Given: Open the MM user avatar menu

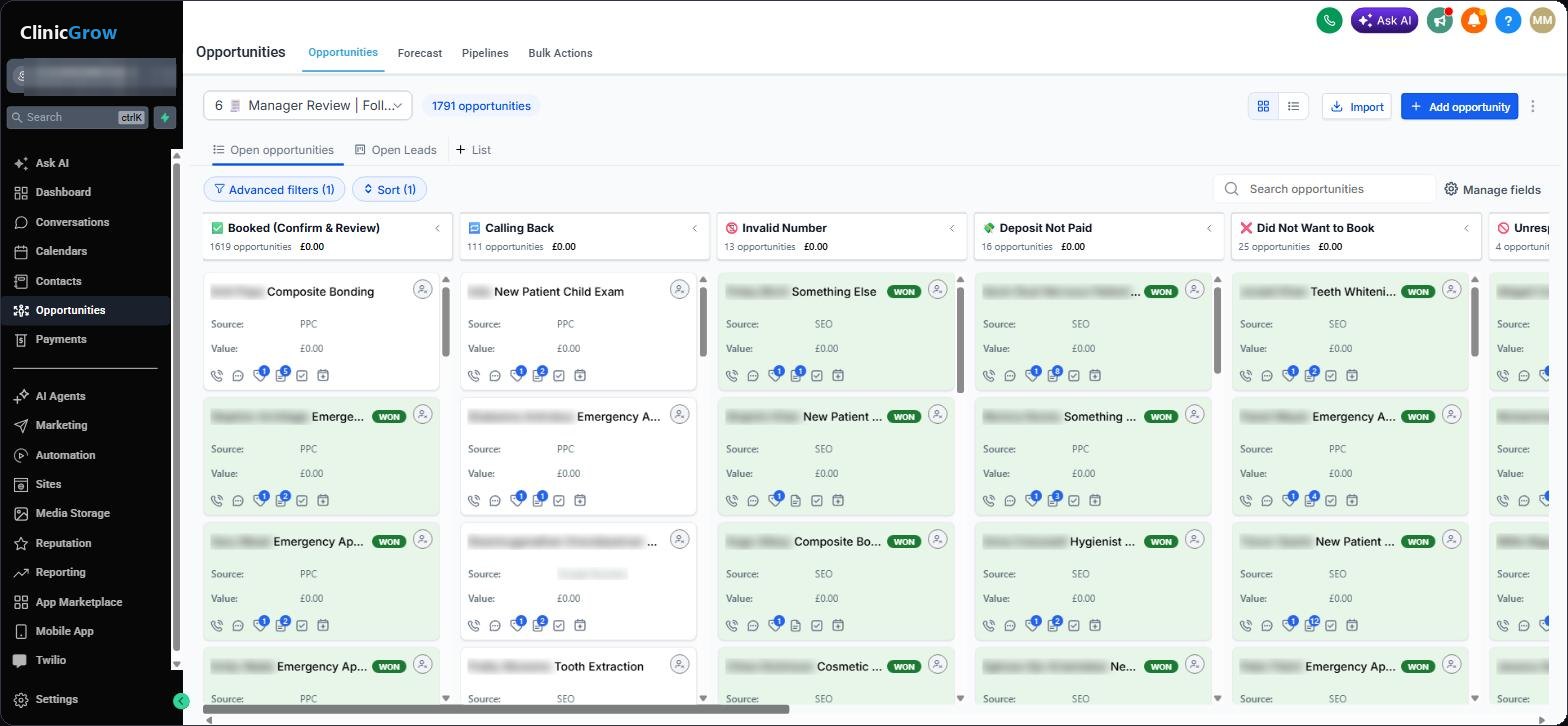Looking at the screenshot, I should [1542, 20].
